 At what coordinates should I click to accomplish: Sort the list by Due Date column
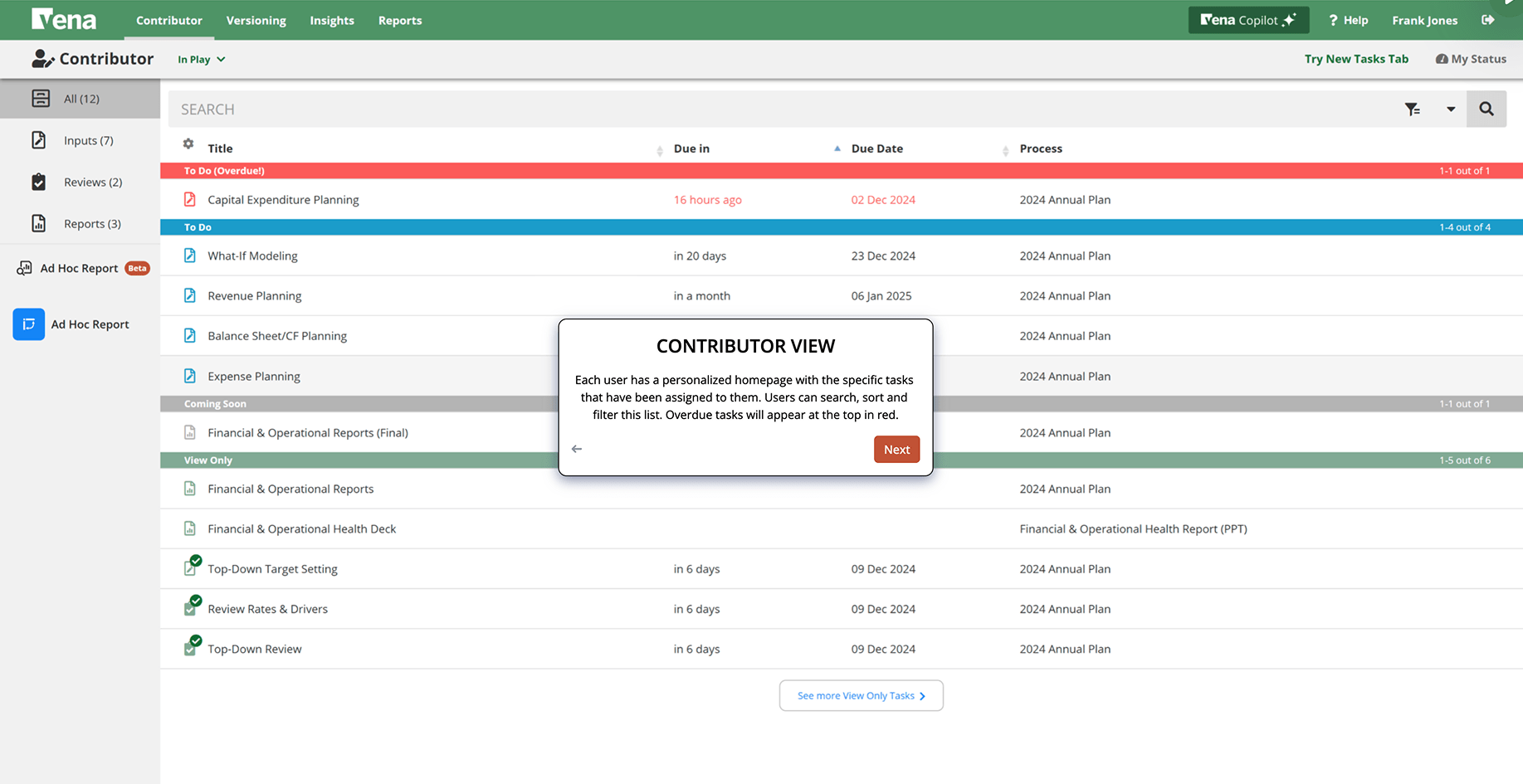pyautogui.click(x=876, y=149)
